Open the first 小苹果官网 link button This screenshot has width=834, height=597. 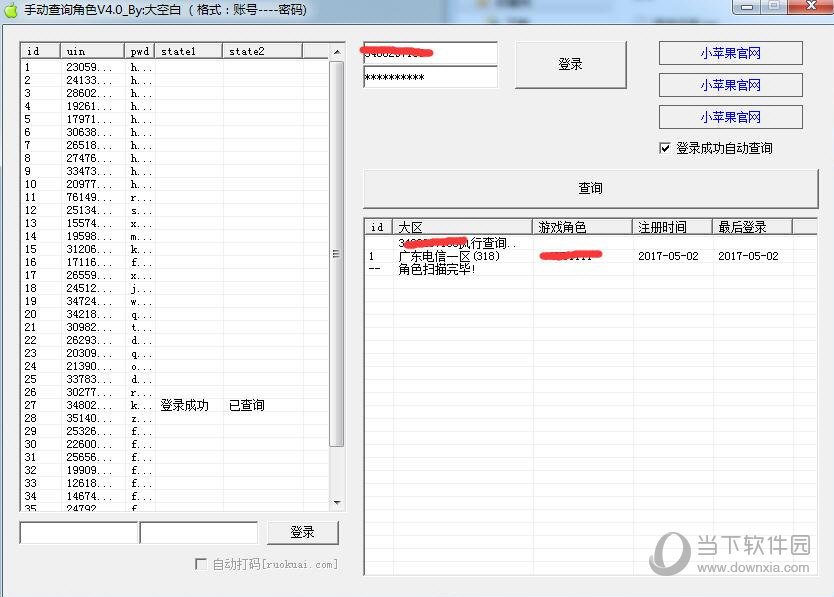(730, 53)
